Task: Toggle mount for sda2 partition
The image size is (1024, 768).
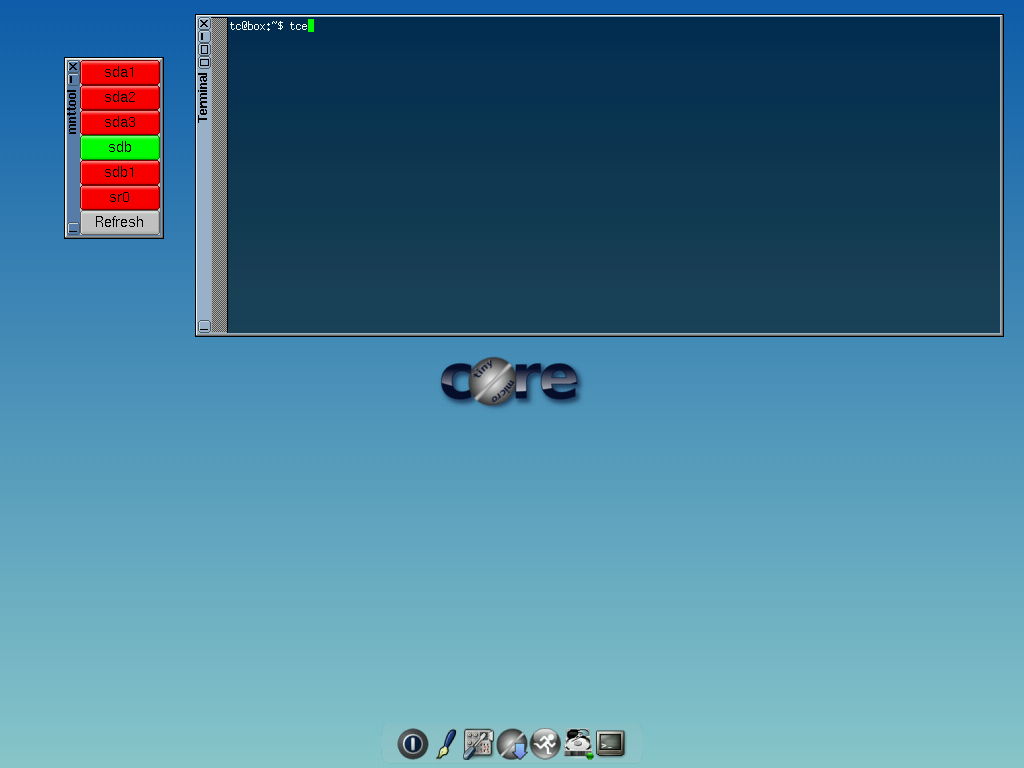Action: [120, 98]
